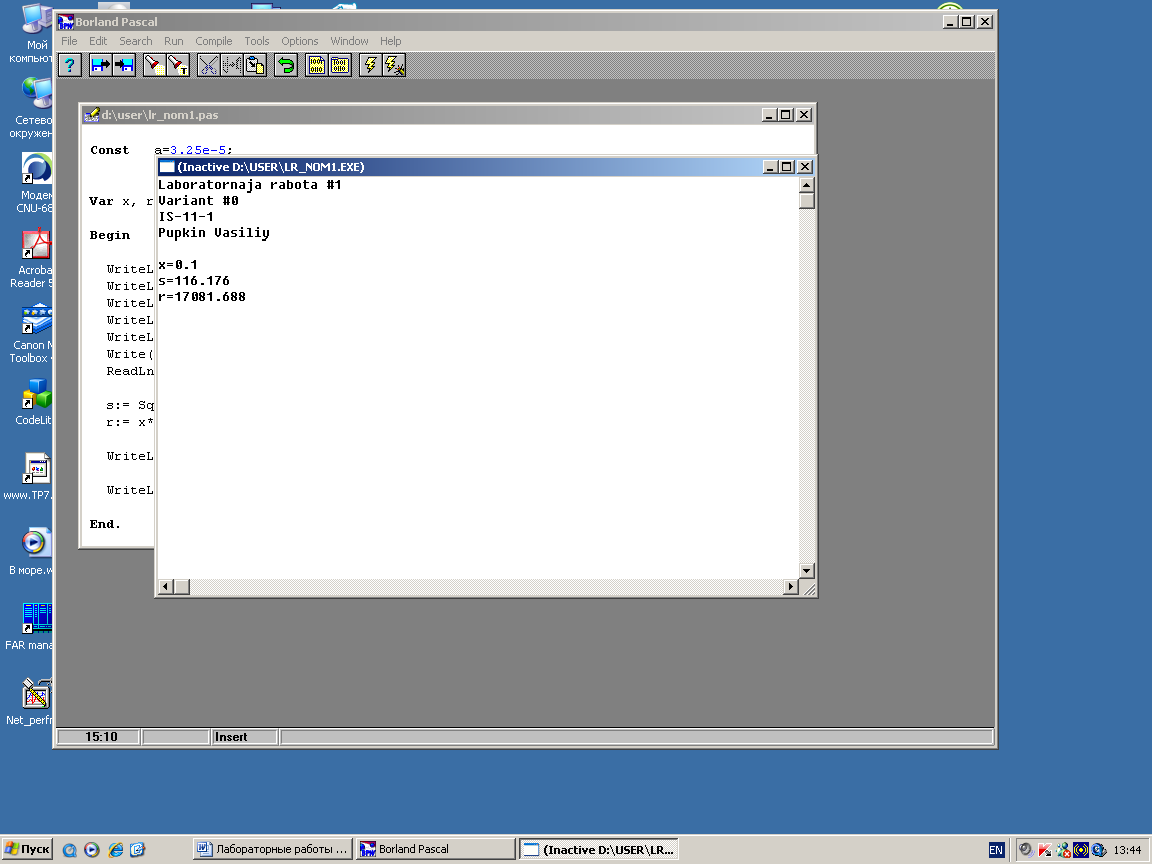Switch to Borland Pascal taskbar button

436,849
